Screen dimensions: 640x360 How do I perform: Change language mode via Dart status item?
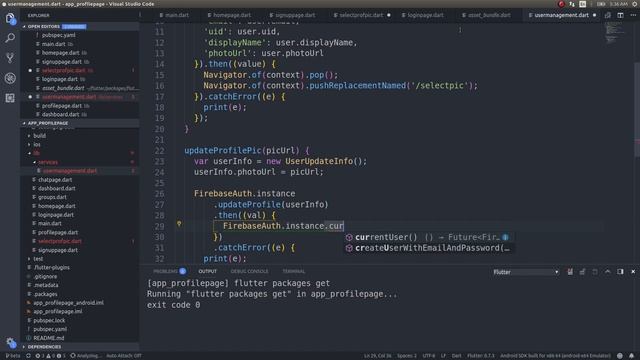point(456,356)
